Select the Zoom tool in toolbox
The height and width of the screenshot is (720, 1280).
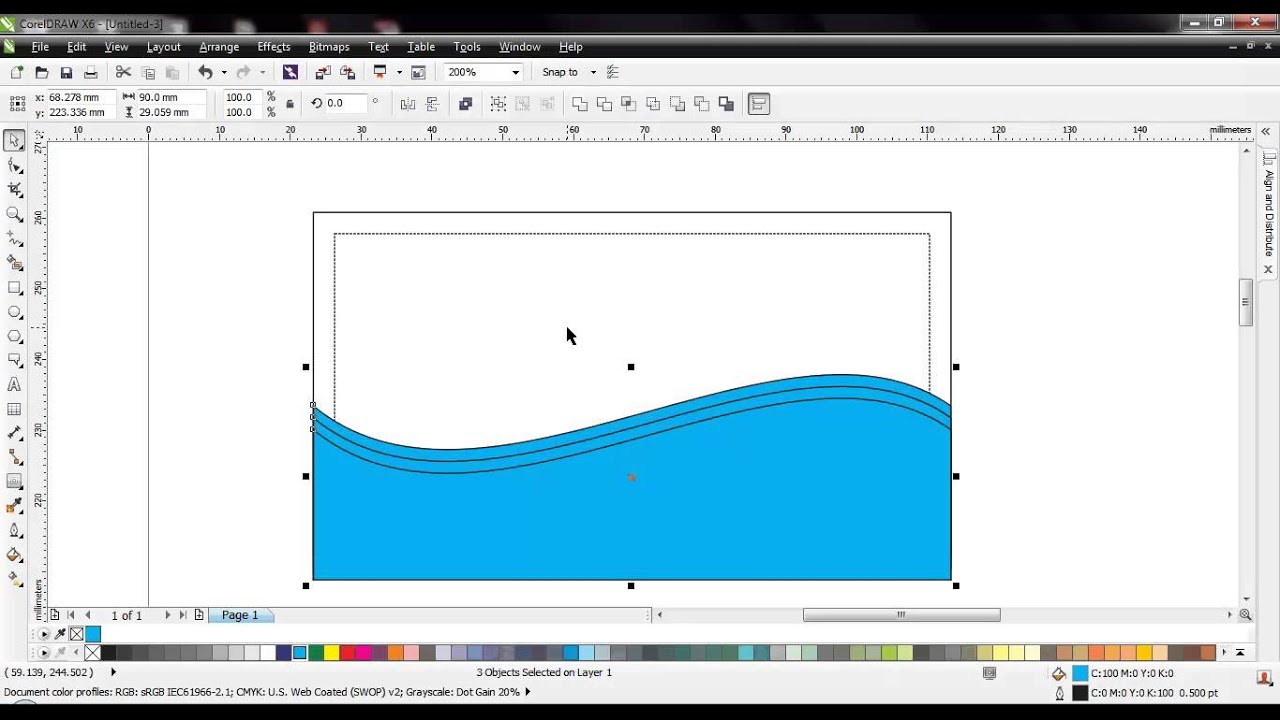[14, 214]
